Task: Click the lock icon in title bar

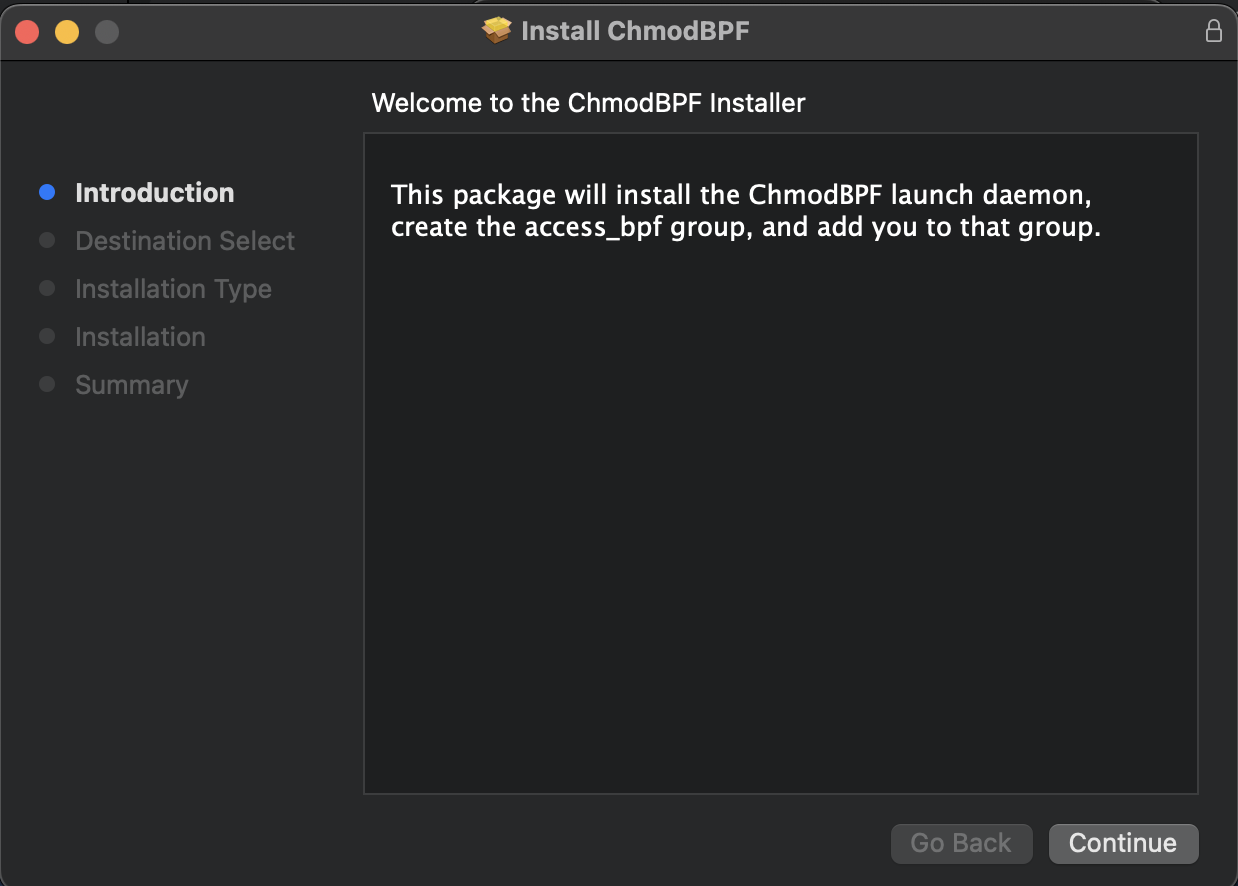Action: point(1213,31)
